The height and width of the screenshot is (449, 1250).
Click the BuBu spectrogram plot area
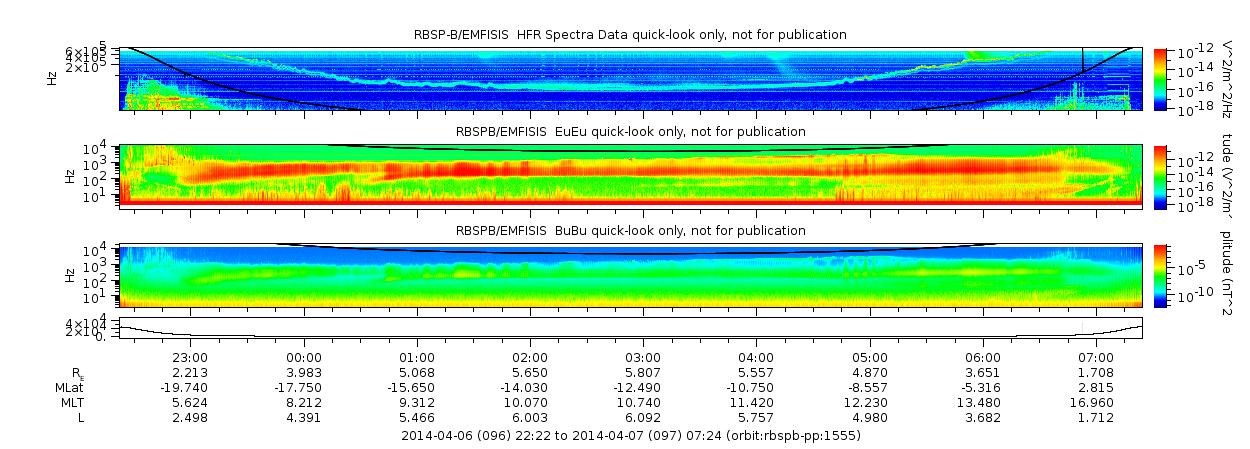(630, 275)
